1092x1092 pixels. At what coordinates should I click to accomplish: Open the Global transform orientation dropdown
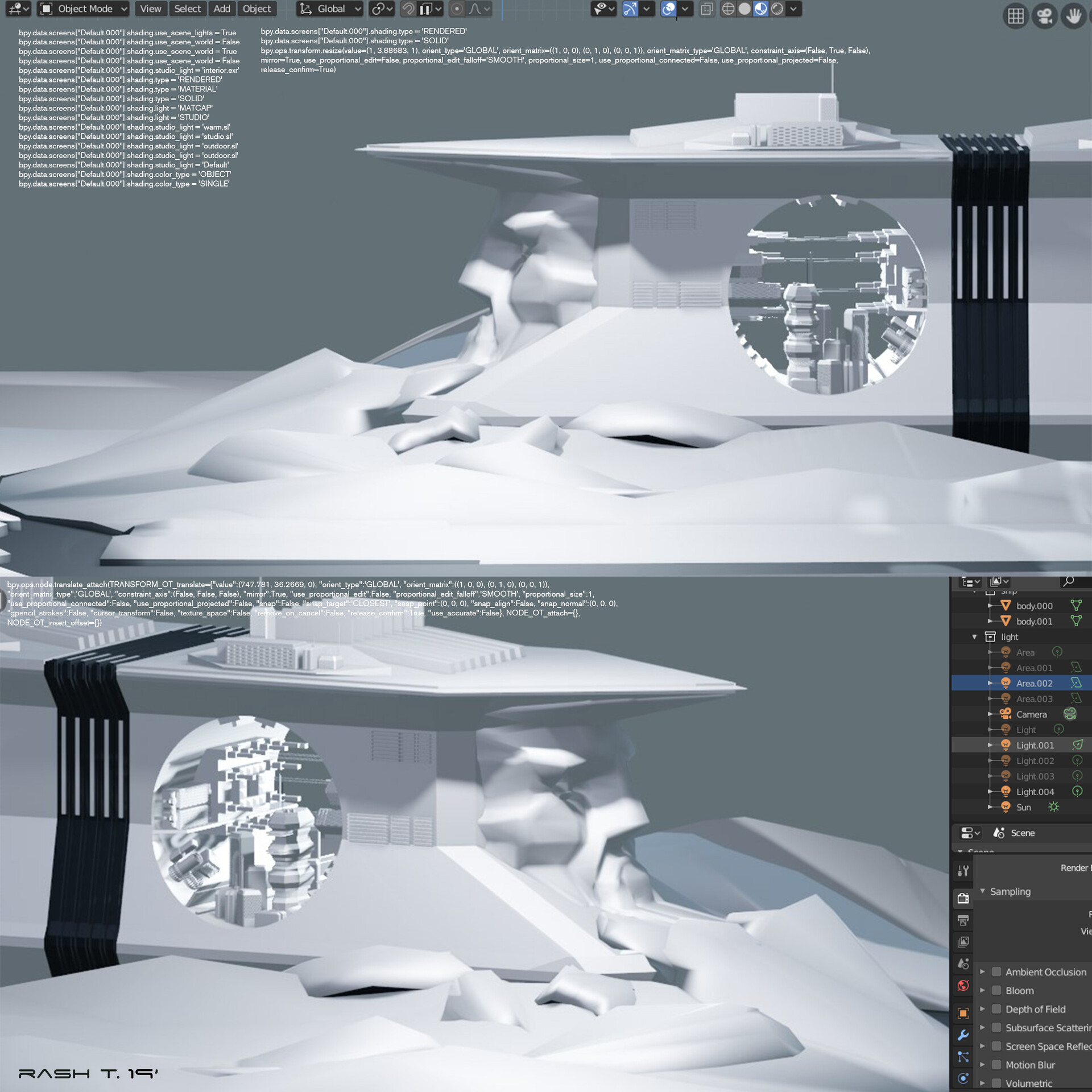click(x=330, y=9)
